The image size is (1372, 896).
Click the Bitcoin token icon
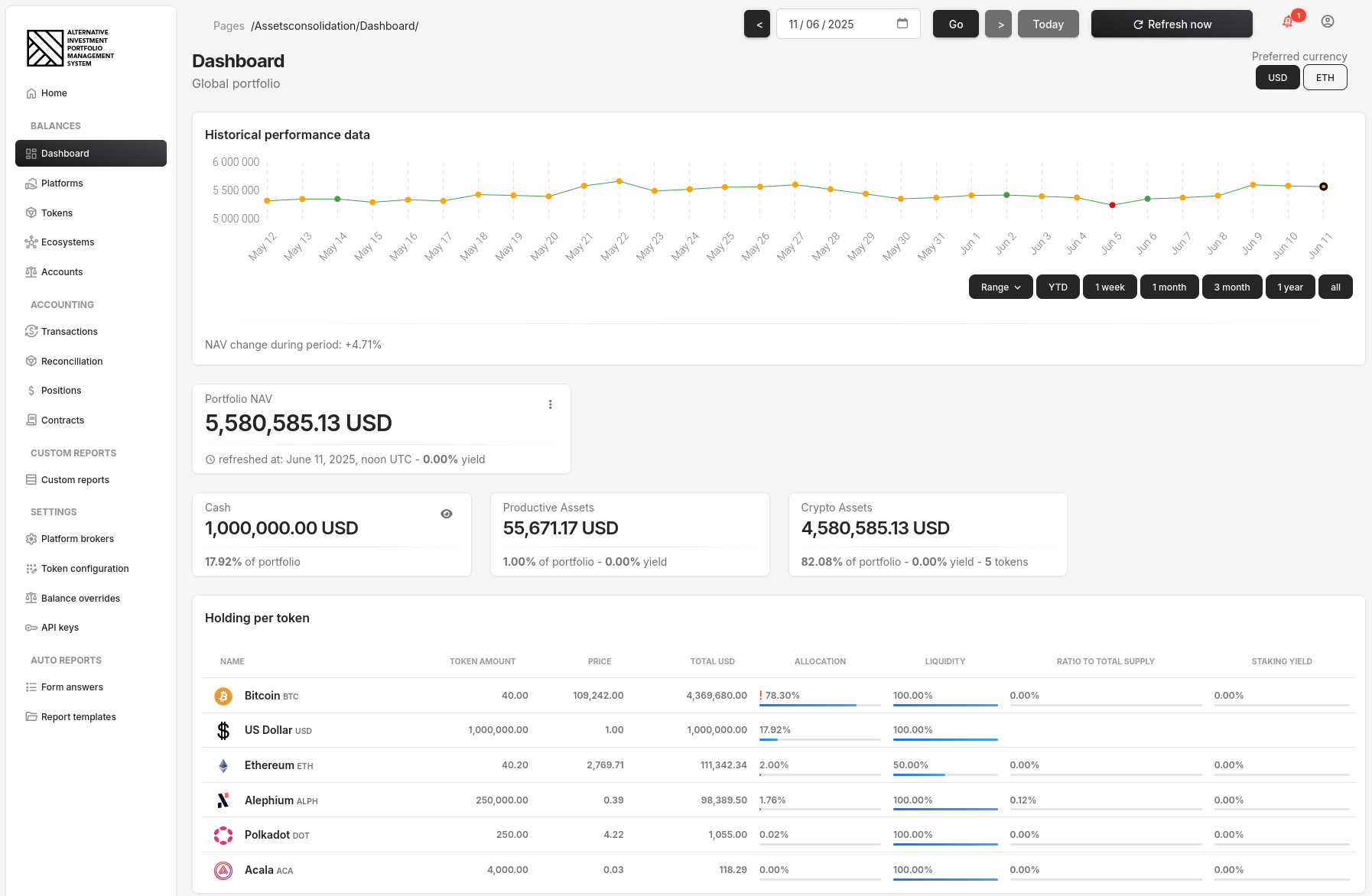pyautogui.click(x=223, y=696)
